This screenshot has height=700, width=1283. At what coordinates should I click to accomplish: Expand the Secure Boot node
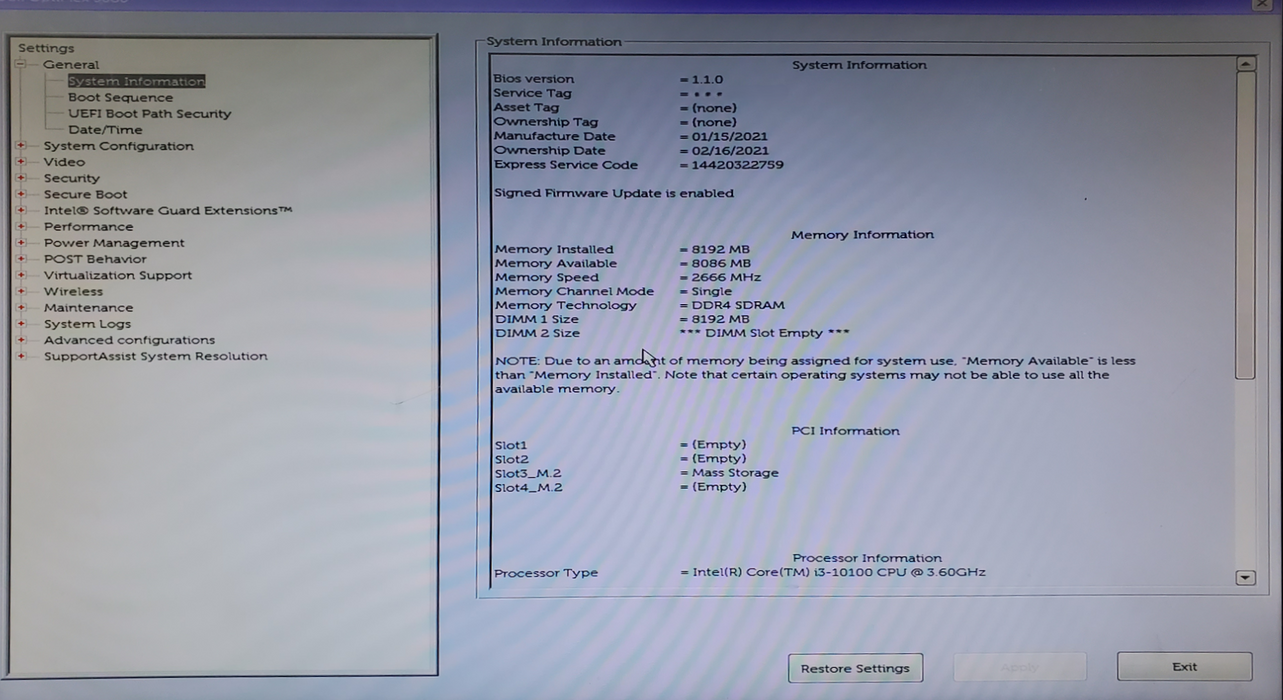click(21, 194)
